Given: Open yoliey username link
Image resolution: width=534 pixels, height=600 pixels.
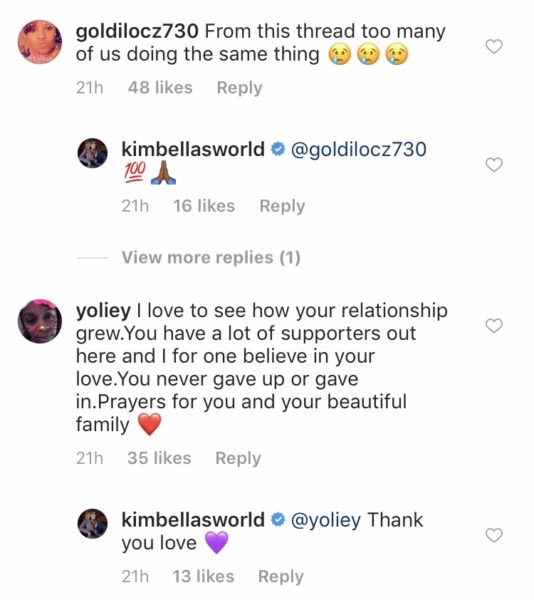Looking at the screenshot, I should coord(103,311).
